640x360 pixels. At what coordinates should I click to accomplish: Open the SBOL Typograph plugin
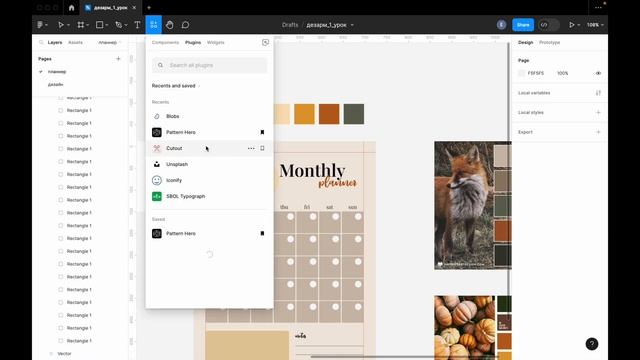[x=209, y=196]
